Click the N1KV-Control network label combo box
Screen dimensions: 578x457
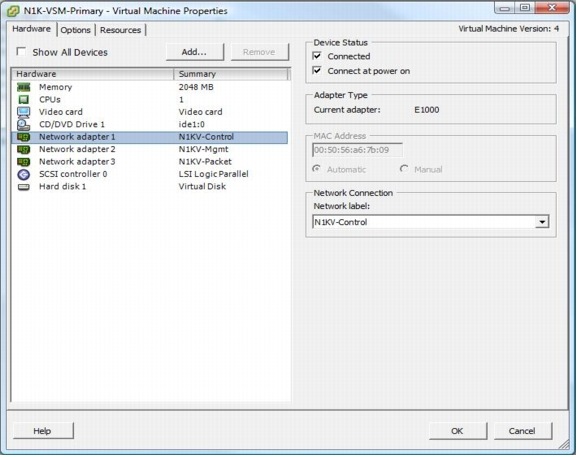click(x=431, y=222)
